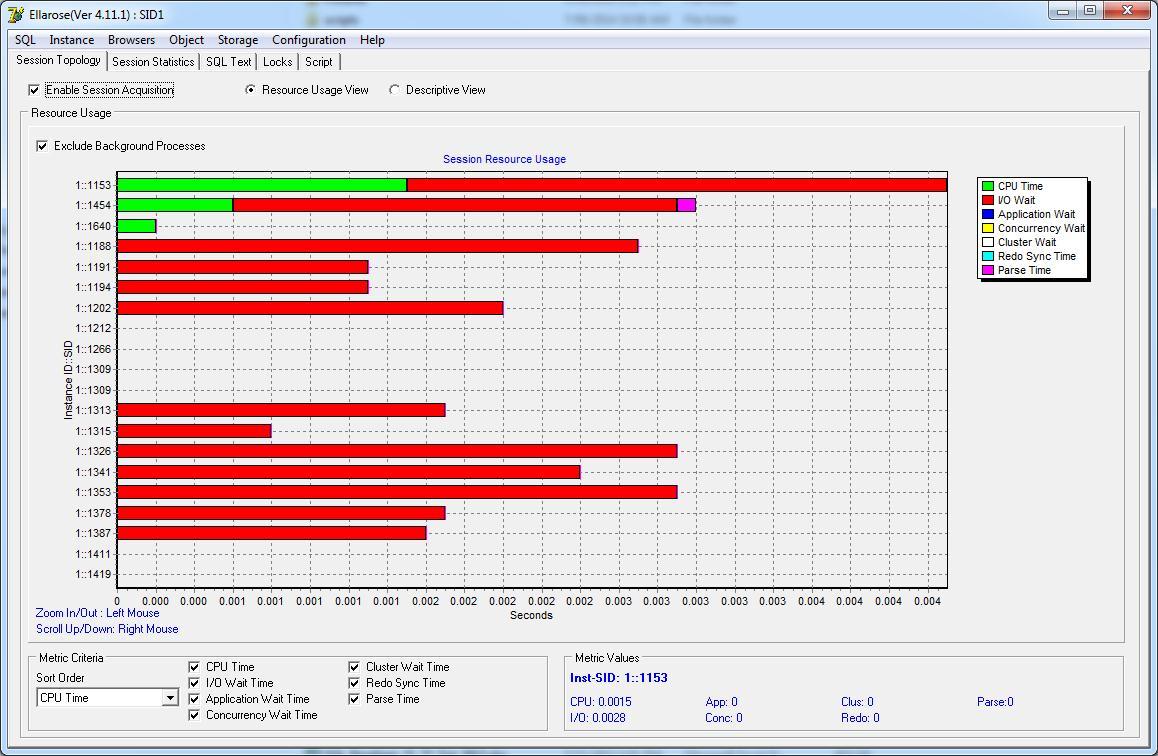This screenshot has width=1158, height=756.
Task: Uncheck Cluster Wait Time checkbox
Action: click(x=354, y=667)
